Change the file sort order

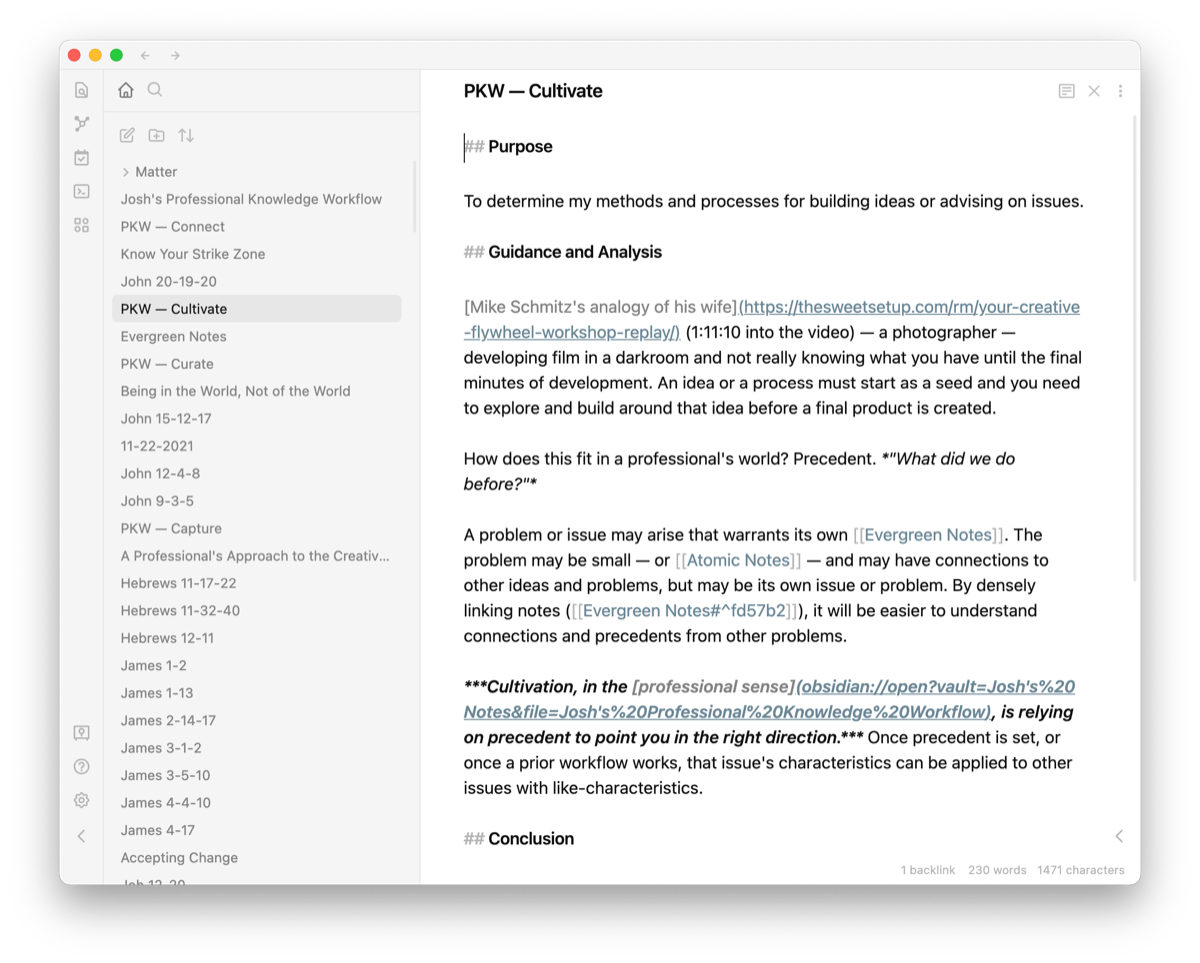click(x=186, y=136)
